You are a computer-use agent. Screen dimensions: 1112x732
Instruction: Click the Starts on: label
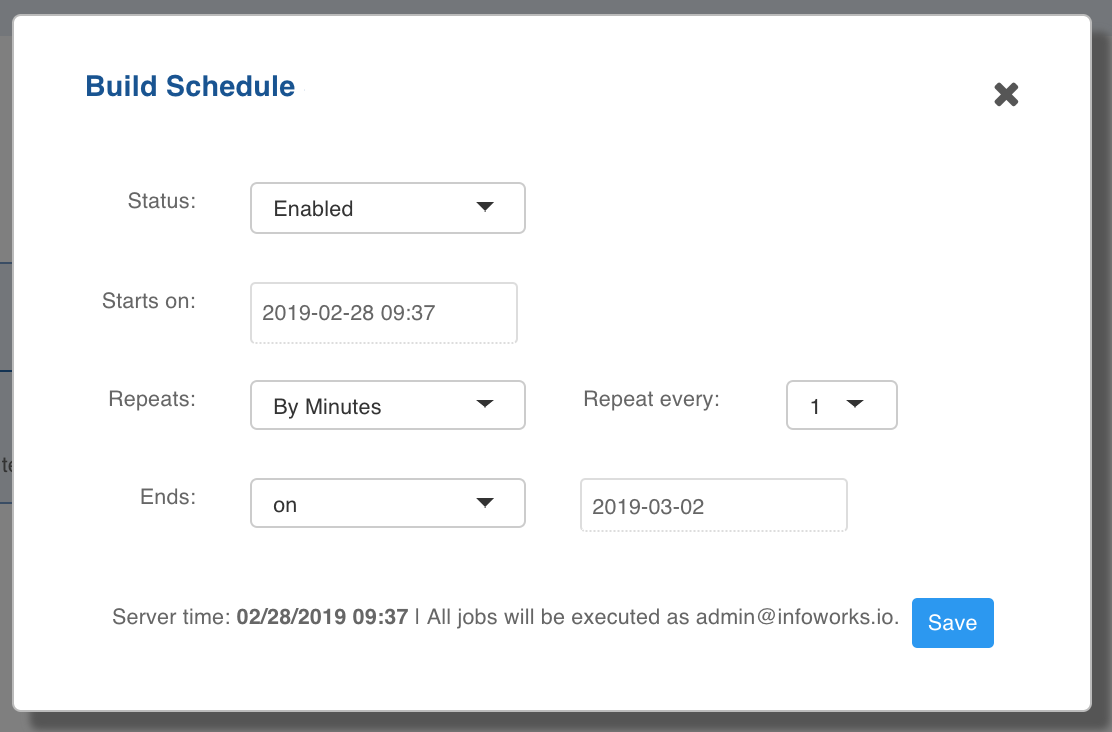click(x=149, y=301)
